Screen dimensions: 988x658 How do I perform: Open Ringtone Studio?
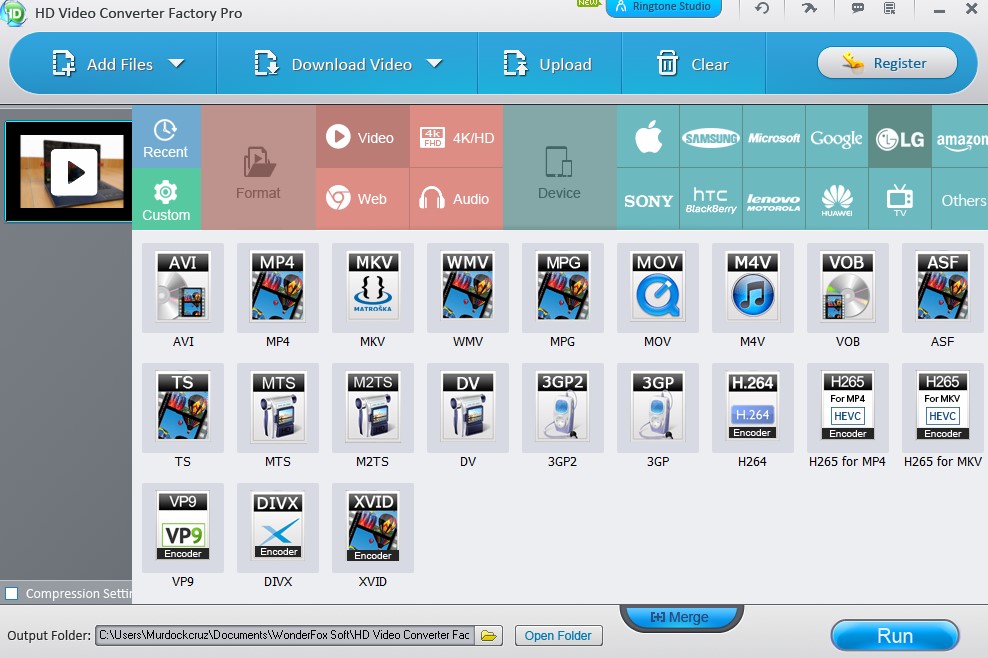[x=663, y=7]
